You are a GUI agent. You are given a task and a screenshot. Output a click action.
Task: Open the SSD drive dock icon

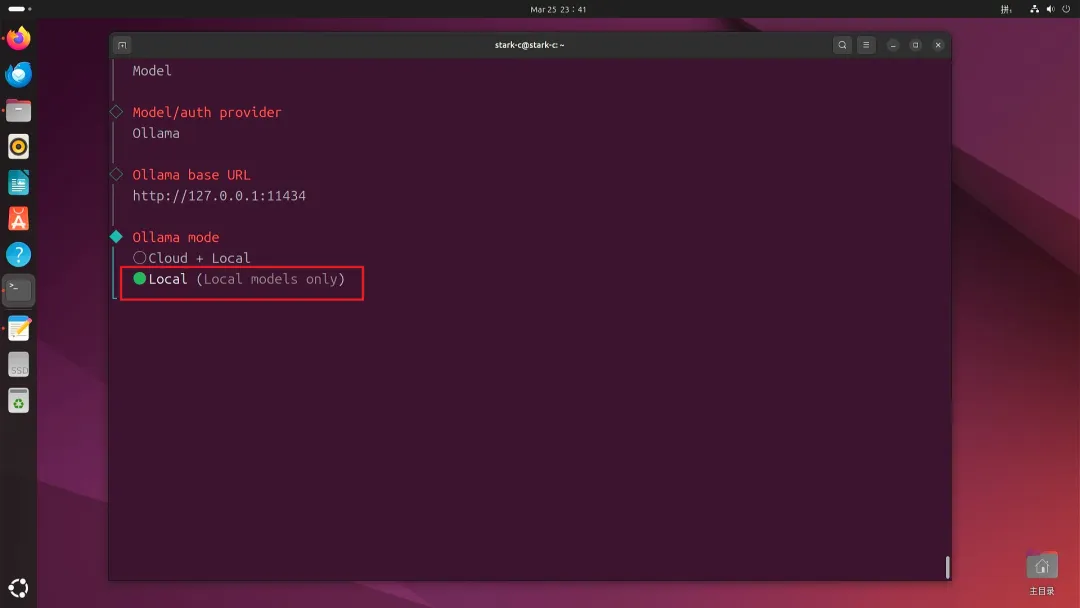pos(19,365)
